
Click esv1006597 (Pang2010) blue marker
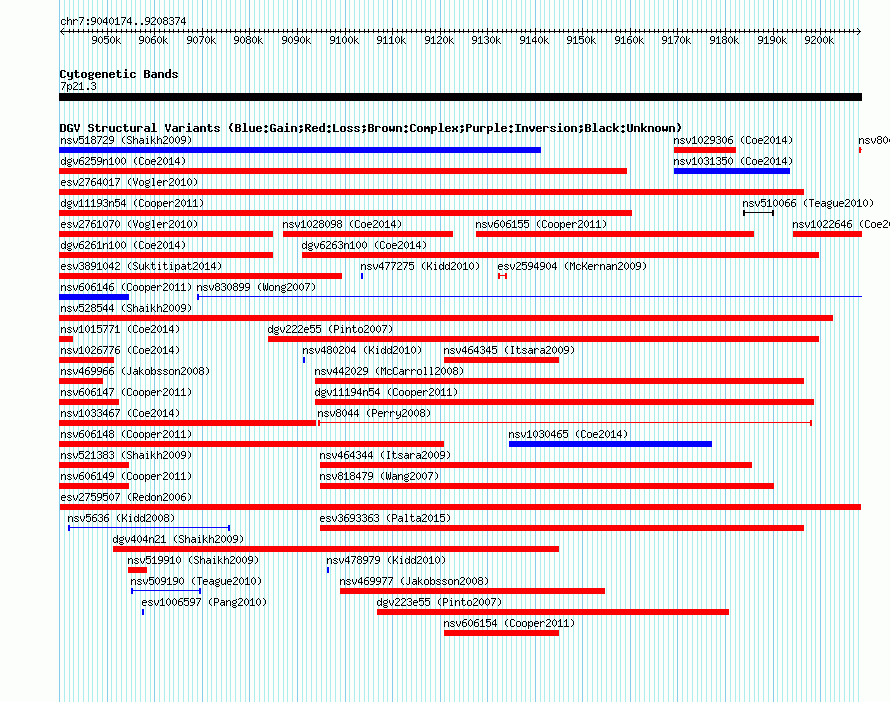point(142,612)
